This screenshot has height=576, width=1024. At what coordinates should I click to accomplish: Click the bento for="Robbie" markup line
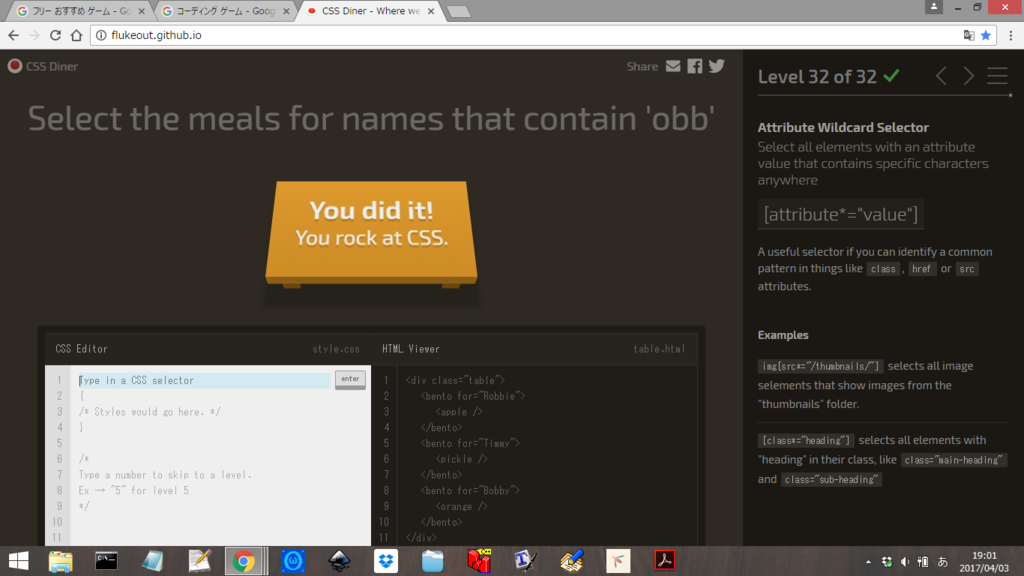point(473,396)
